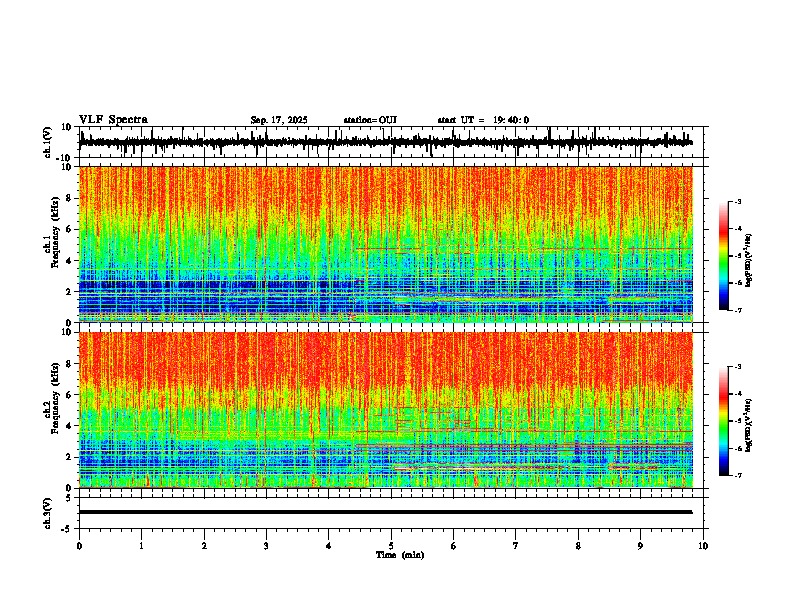Viewport: 792px width, 612px height.
Task: Click the 'station=OUJ' label
Action: pyautogui.click(x=370, y=120)
